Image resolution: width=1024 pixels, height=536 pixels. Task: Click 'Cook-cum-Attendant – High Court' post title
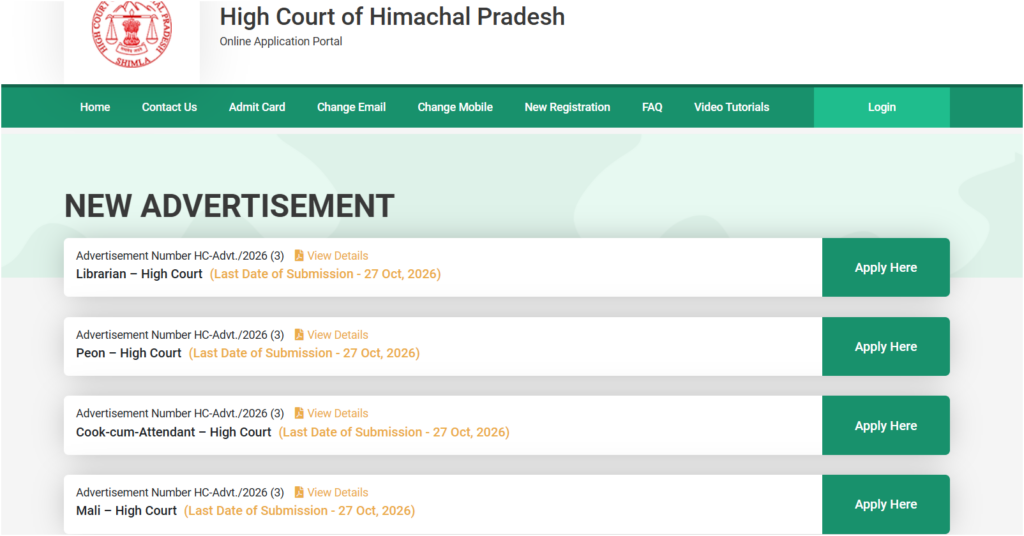click(174, 432)
